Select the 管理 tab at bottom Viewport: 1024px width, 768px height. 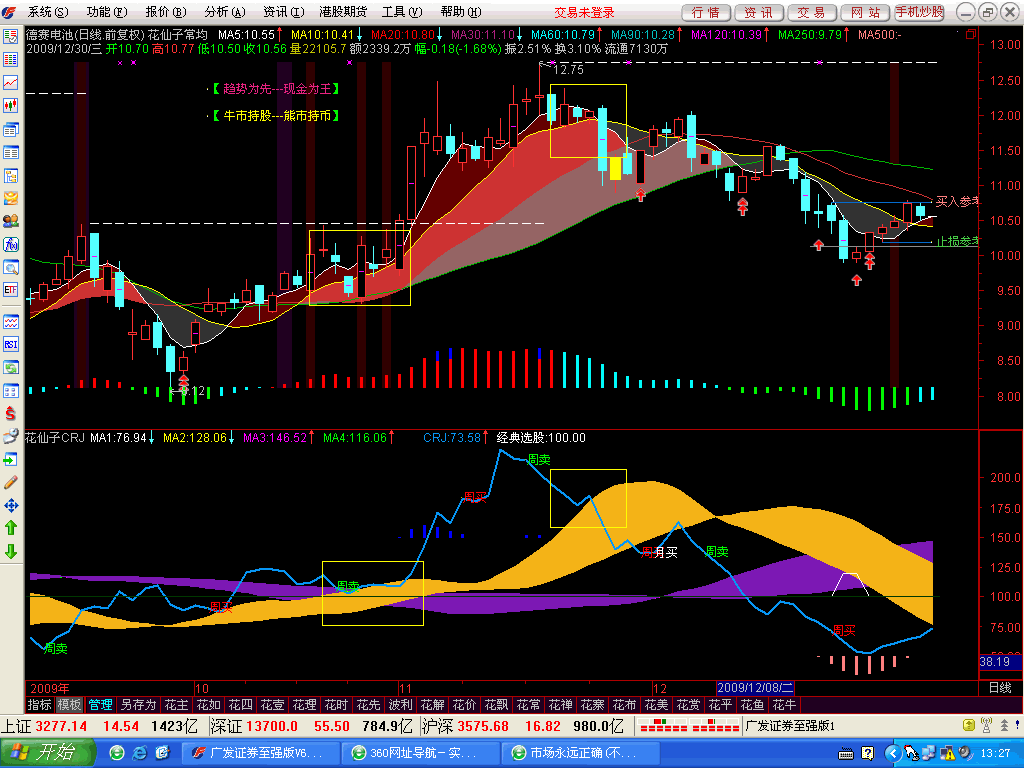(x=101, y=705)
